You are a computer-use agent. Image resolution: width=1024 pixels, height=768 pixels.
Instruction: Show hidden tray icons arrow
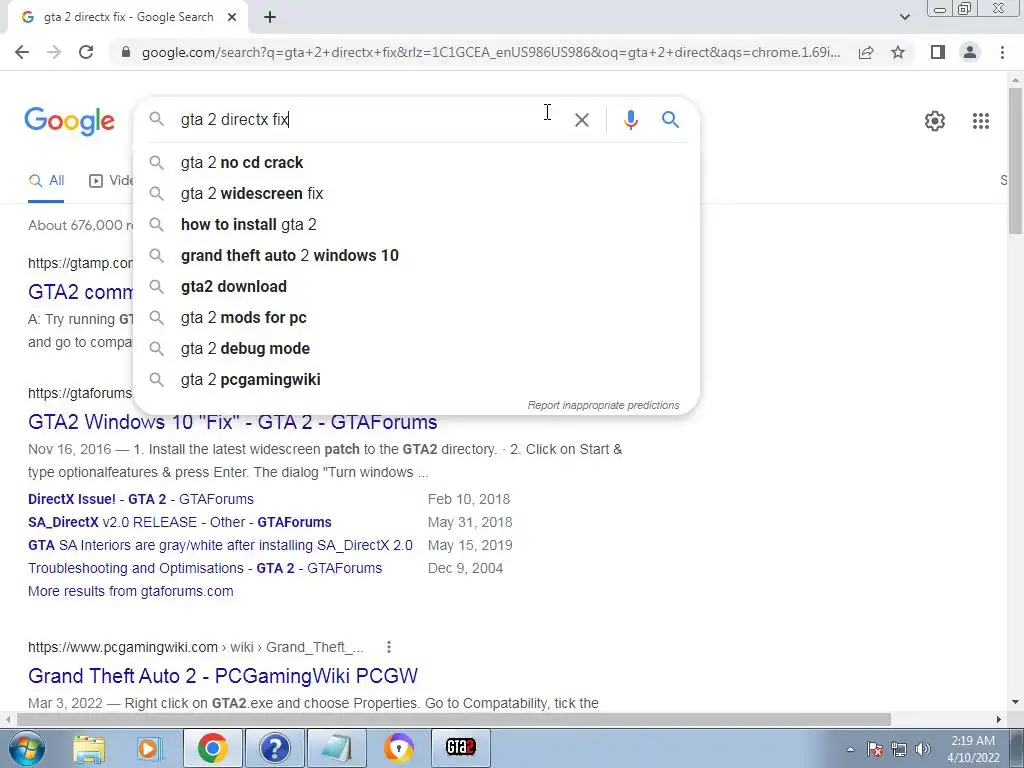coord(850,749)
